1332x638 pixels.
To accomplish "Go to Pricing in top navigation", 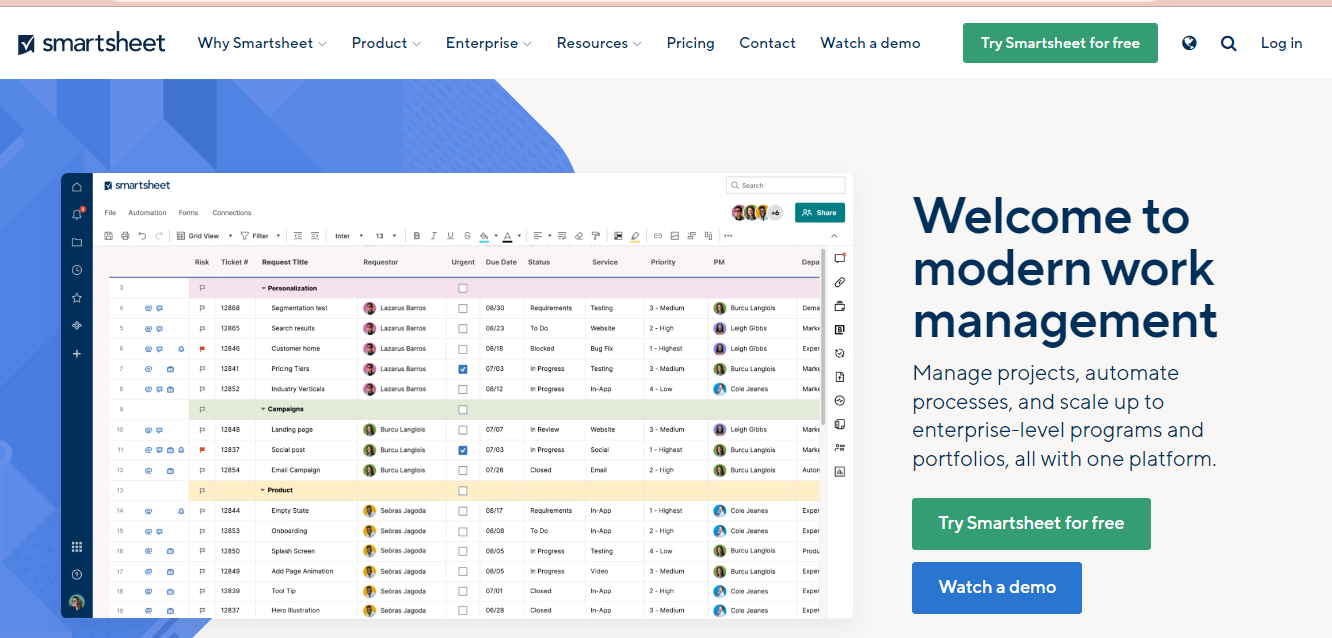I will coord(691,43).
